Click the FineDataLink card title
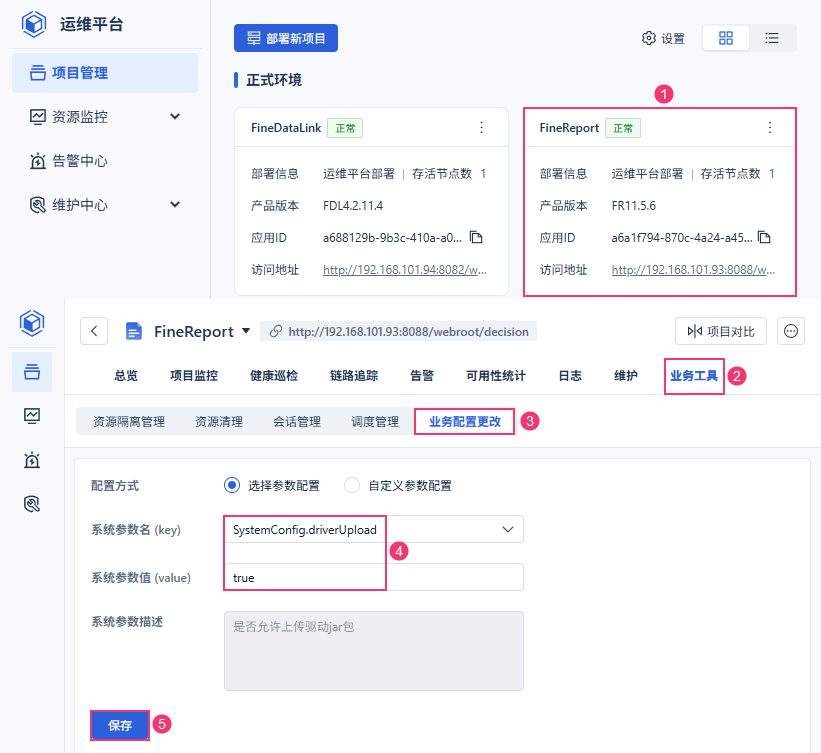This screenshot has width=821, height=753. point(286,128)
